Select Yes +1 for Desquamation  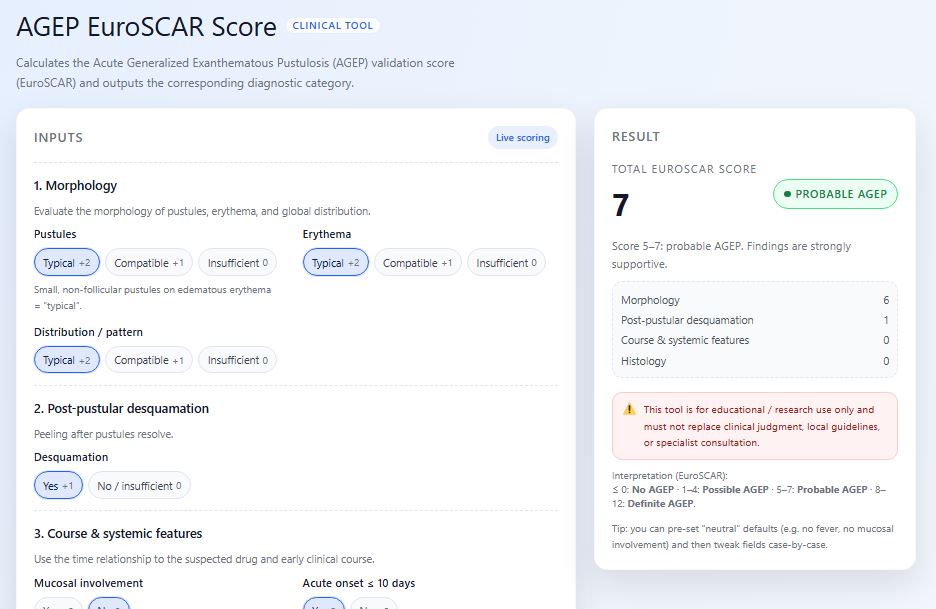59,486
